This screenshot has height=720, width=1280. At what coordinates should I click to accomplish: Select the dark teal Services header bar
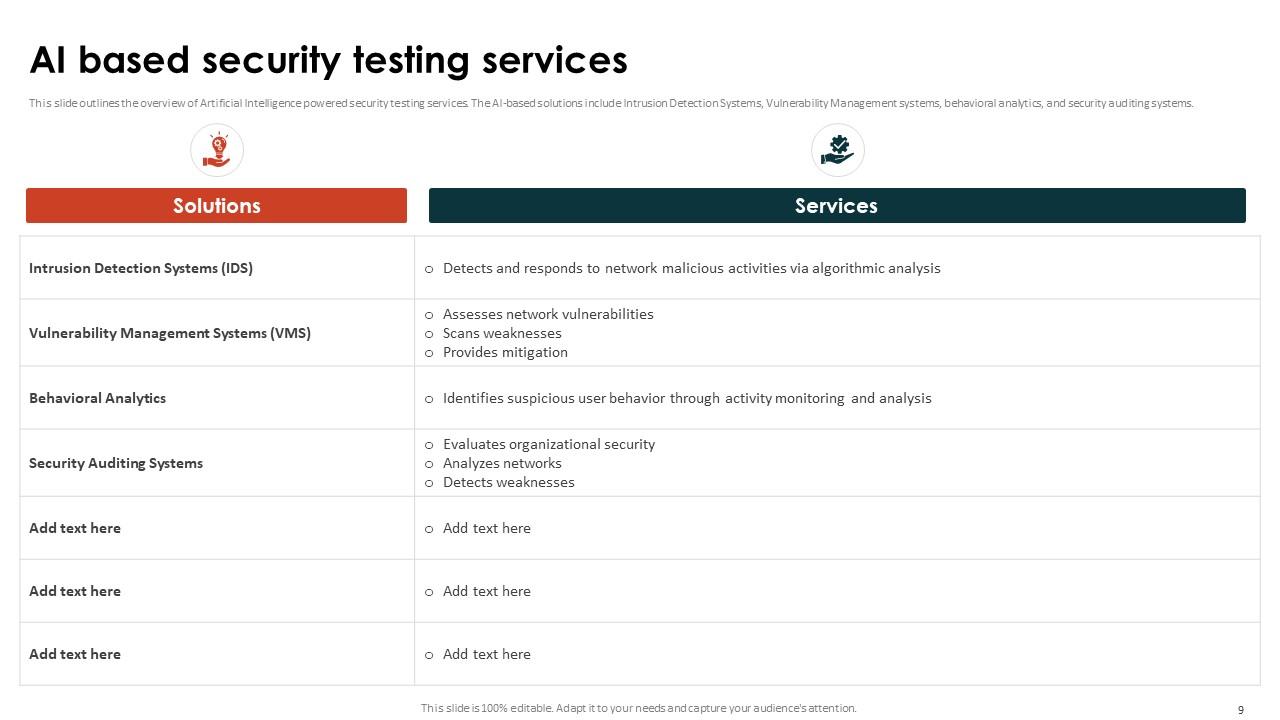click(837, 205)
